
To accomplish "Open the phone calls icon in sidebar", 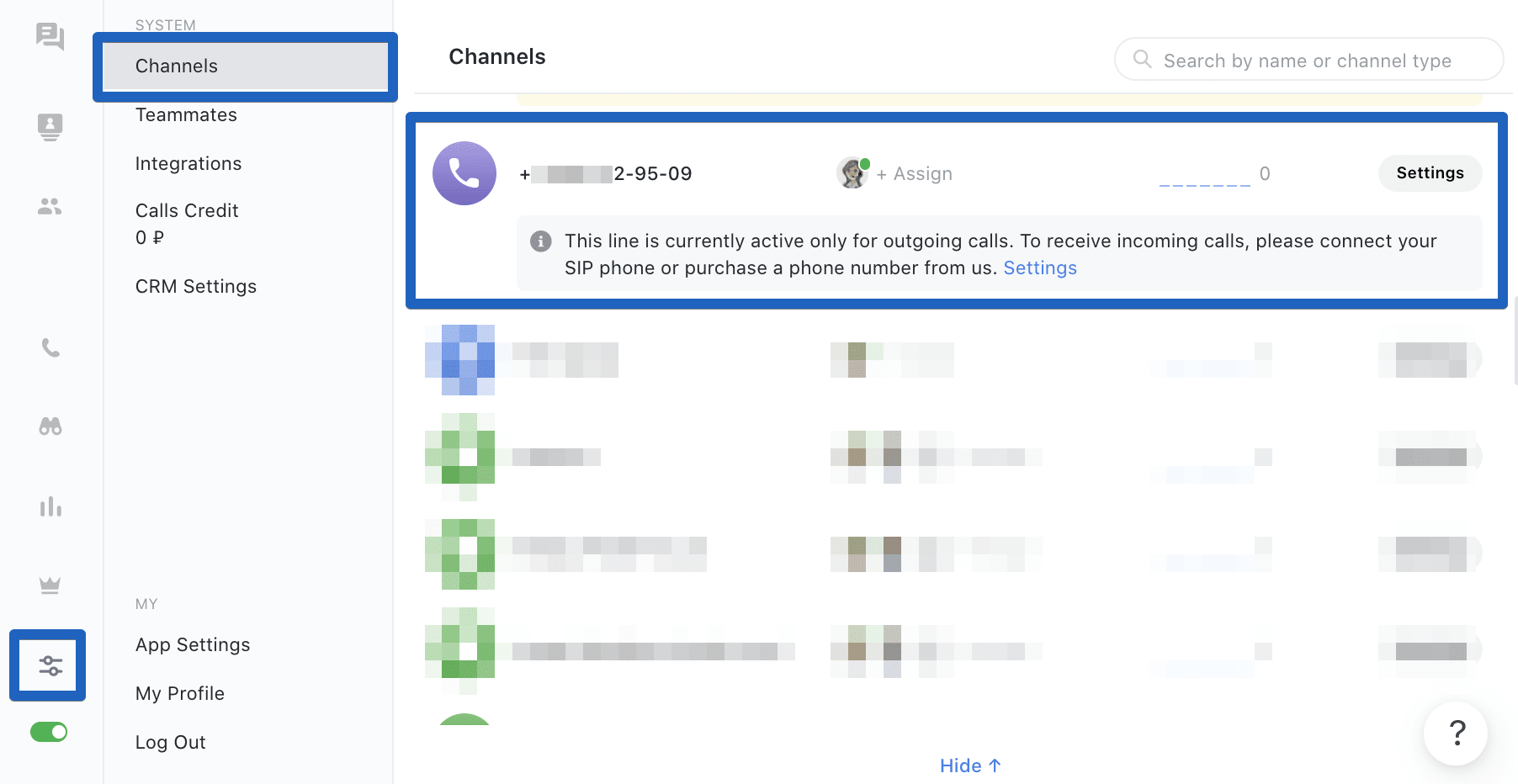I will (x=50, y=347).
